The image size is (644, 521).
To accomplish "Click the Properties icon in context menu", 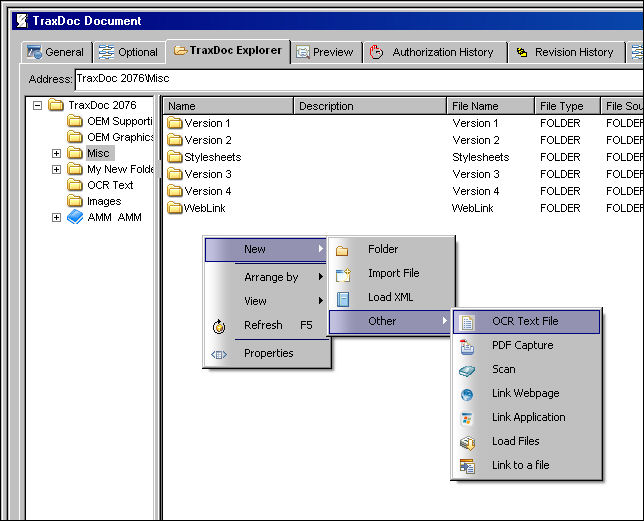I will tap(219, 354).
